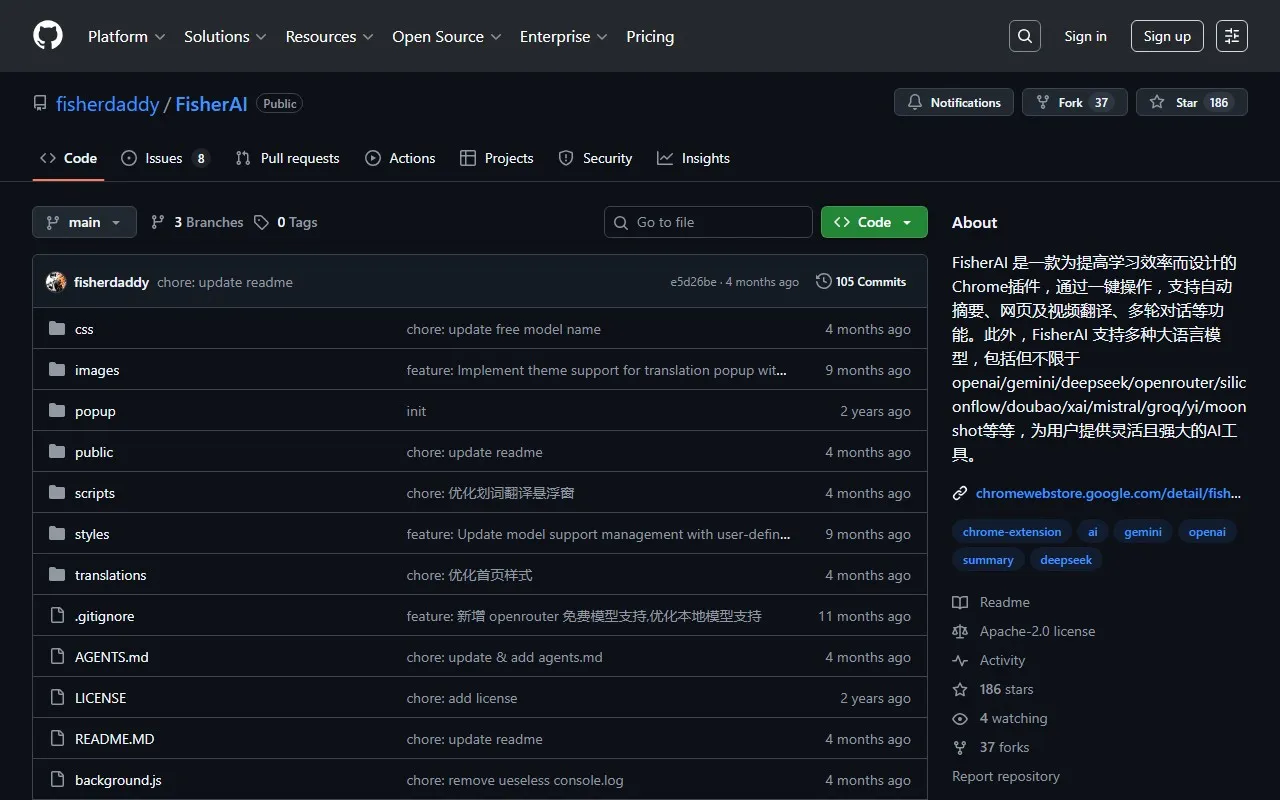Screen dimensions: 1280x800
Task: Open the appearance settings icon in header
Action: point(1231,36)
